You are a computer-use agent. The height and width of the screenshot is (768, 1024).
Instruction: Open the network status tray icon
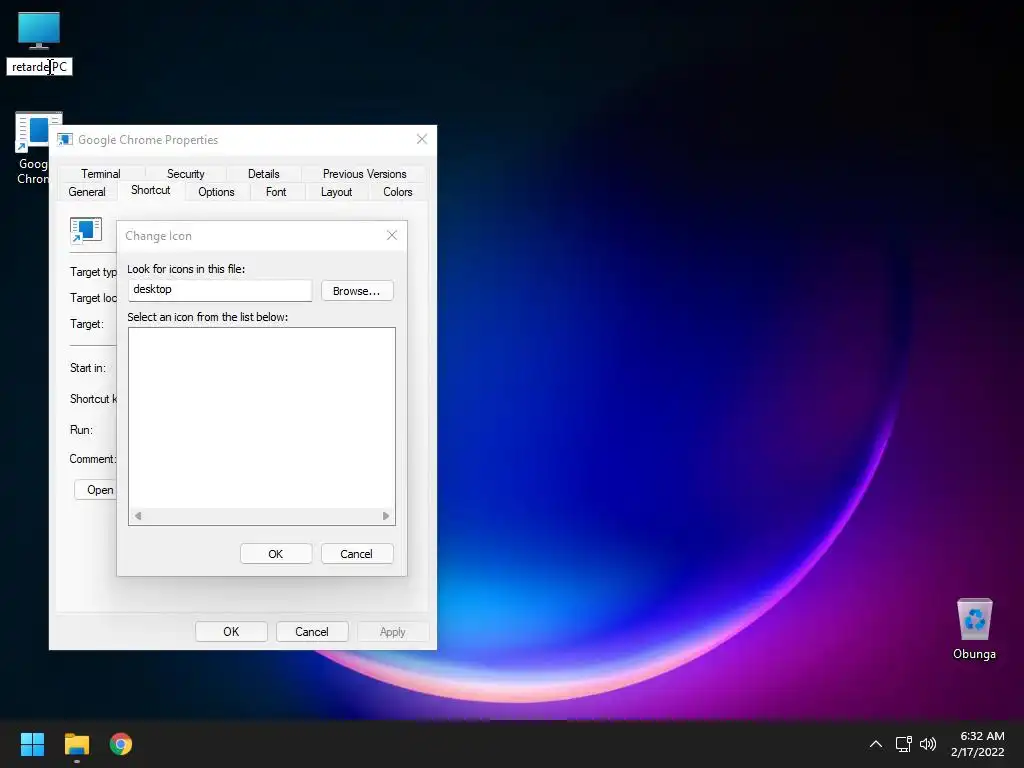coord(903,744)
